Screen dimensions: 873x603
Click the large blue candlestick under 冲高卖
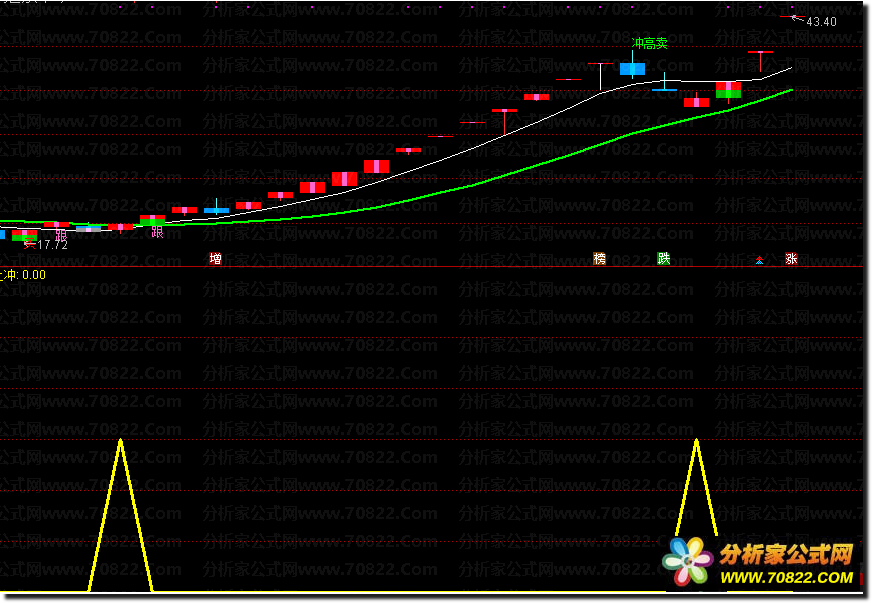pyautogui.click(x=632, y=68)
